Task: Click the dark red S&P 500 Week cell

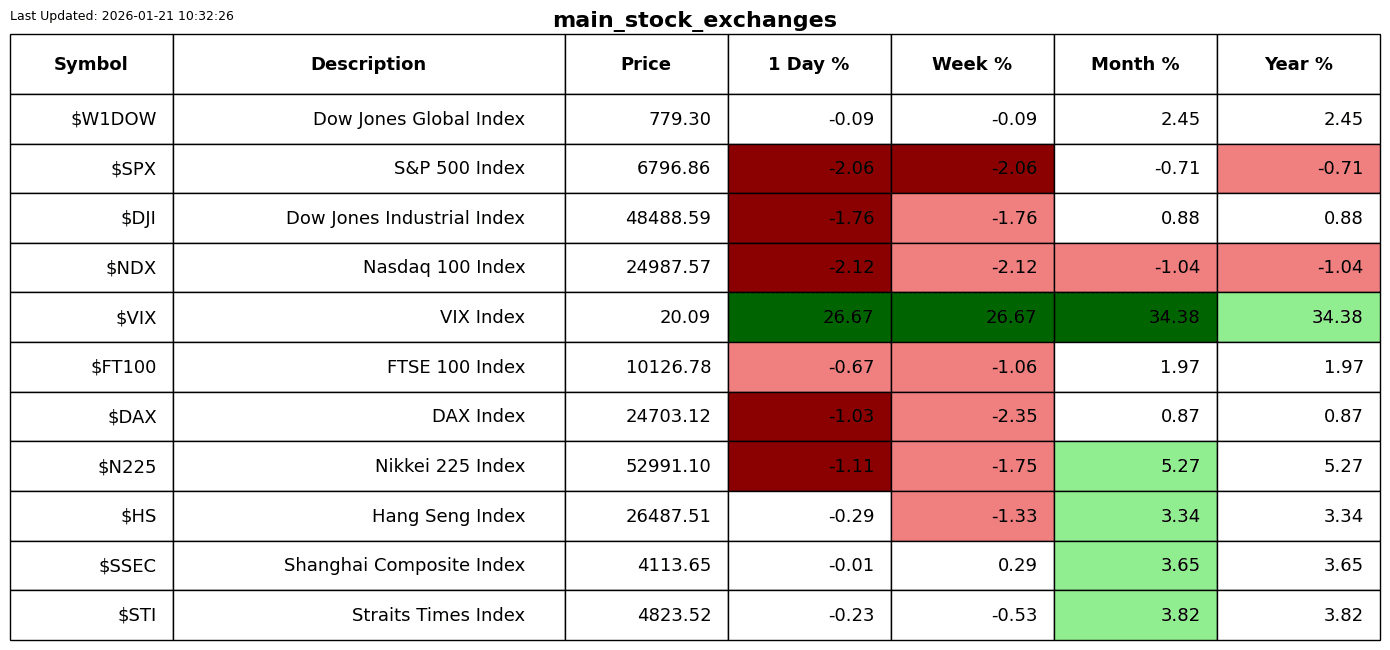Action: tap(972, 169)
